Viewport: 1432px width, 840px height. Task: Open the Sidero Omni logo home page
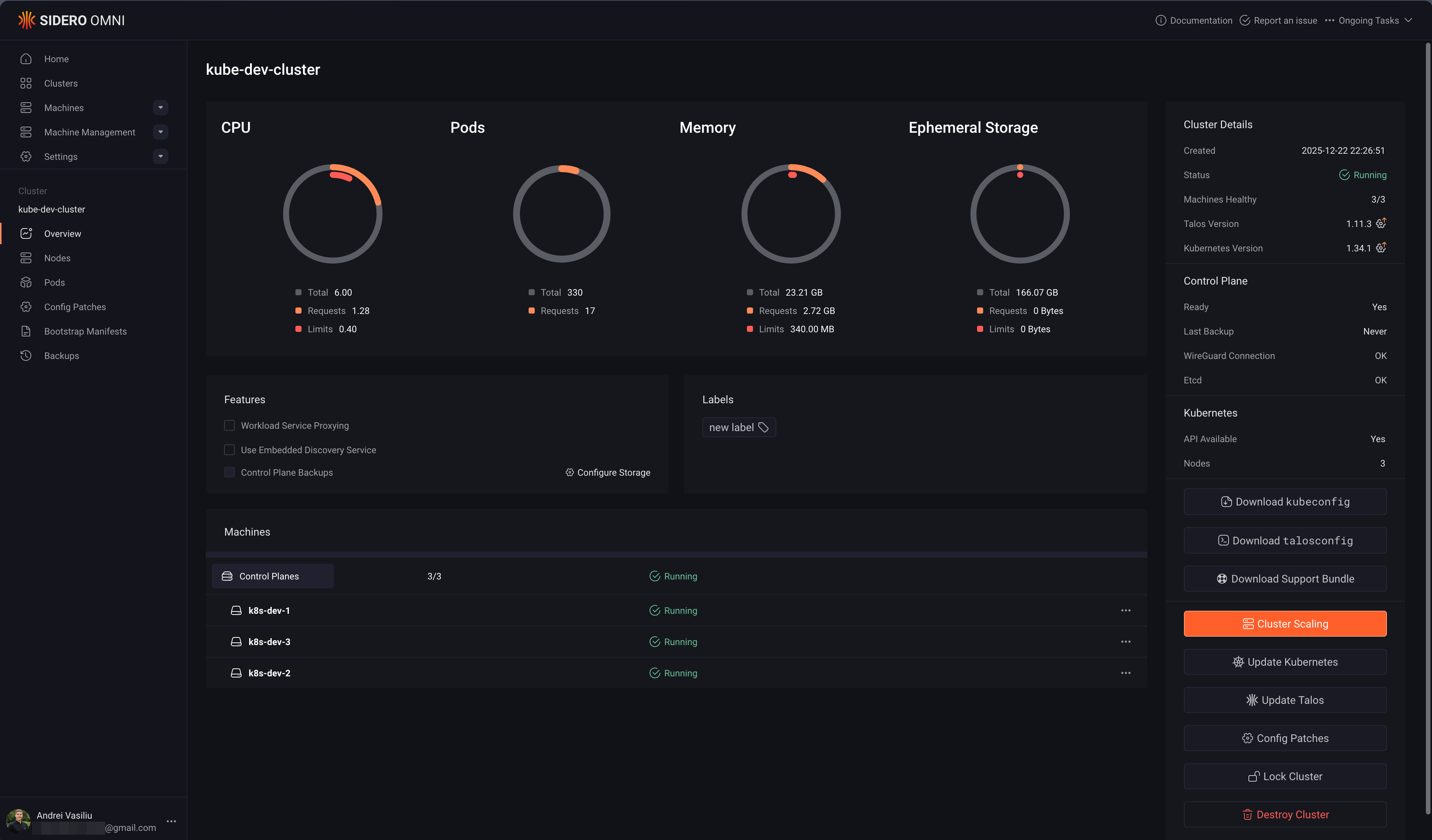[71, 20]
